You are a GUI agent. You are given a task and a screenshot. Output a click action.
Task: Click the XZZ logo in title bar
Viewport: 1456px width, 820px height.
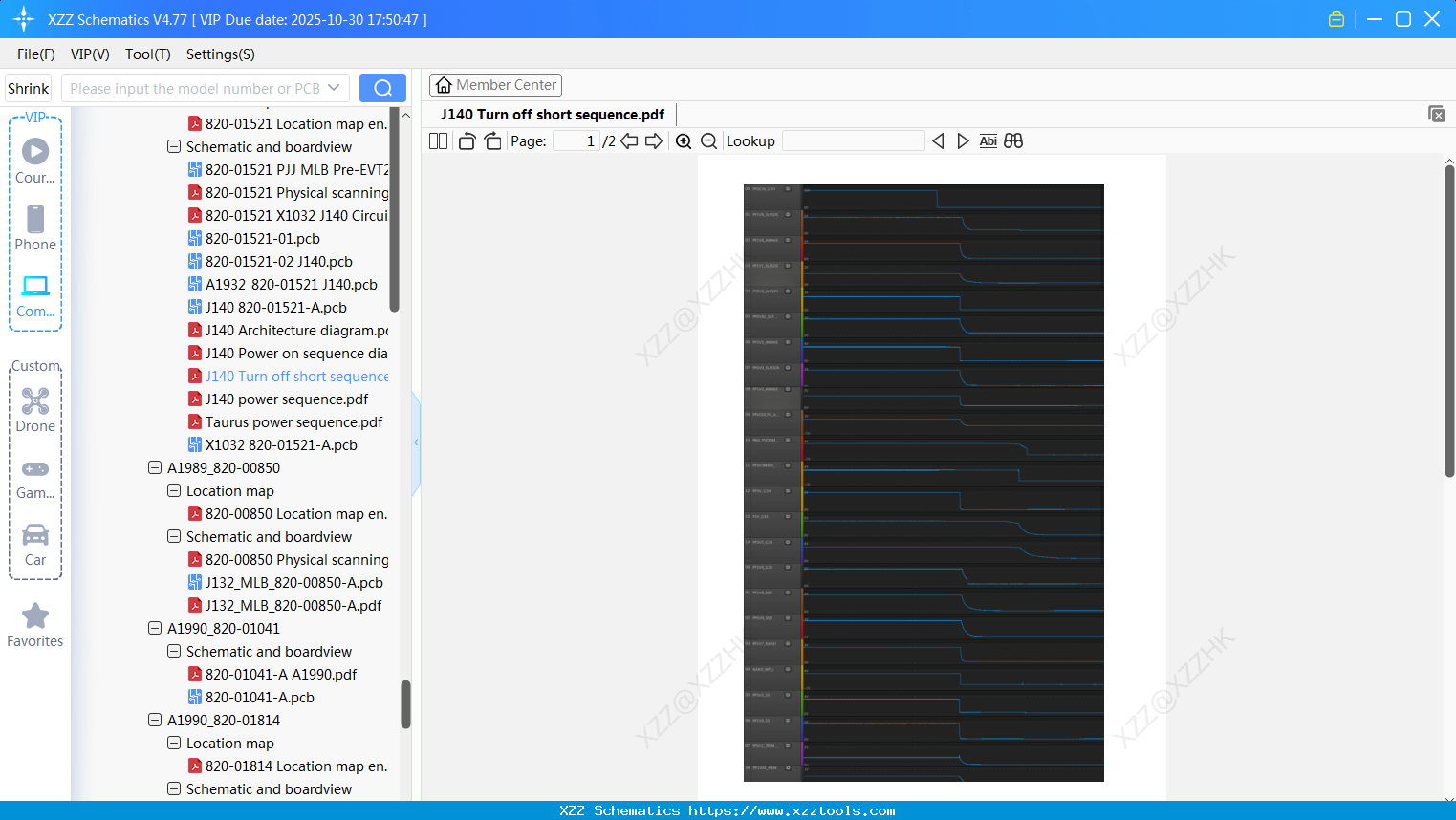[24, 19]
